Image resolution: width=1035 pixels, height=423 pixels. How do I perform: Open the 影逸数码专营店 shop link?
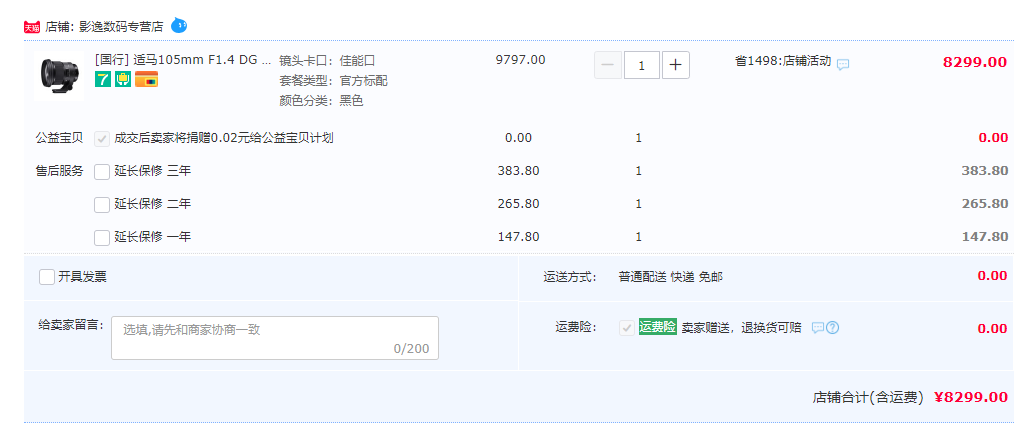tap(121, 27)
